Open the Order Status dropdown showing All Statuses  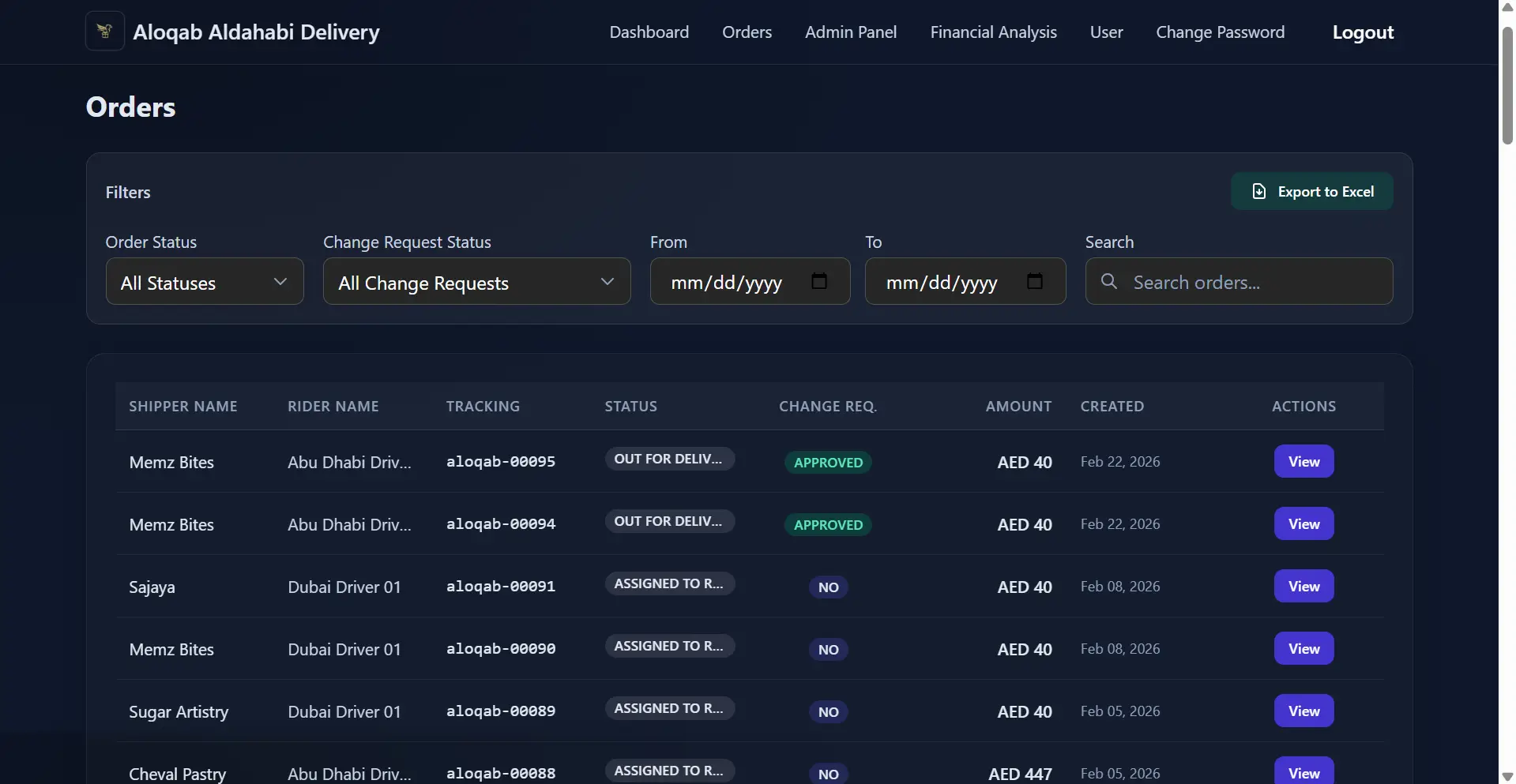point(204,281)
